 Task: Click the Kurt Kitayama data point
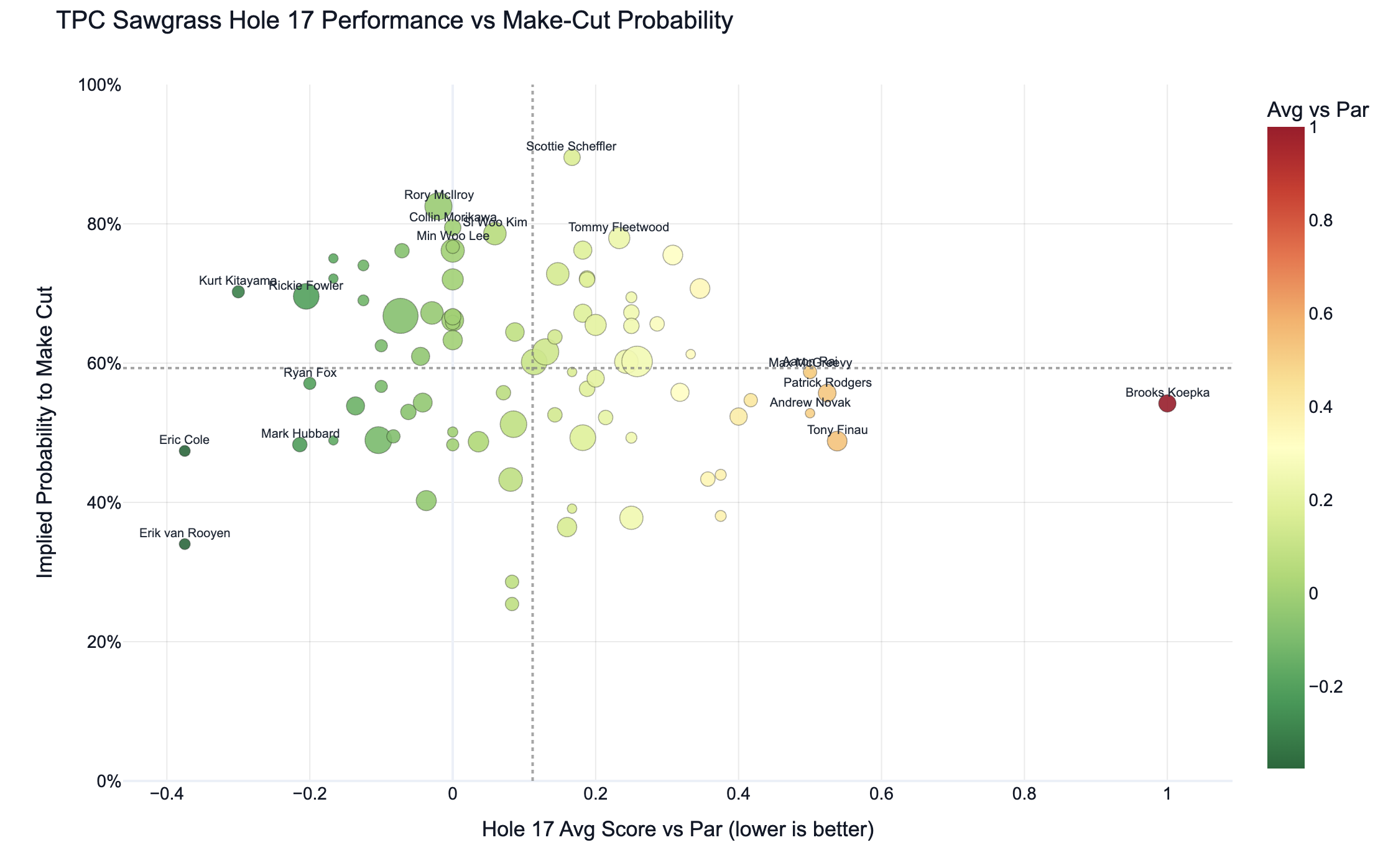click(238, 292)
